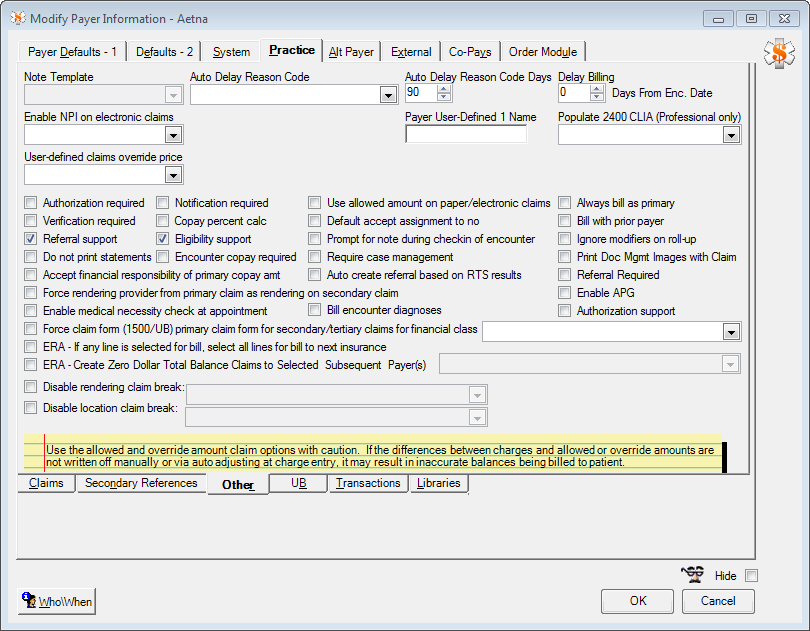Viewport: 810px width, 631px height.
Task: Enable Notification required checkbox
Action: point(163,203)
